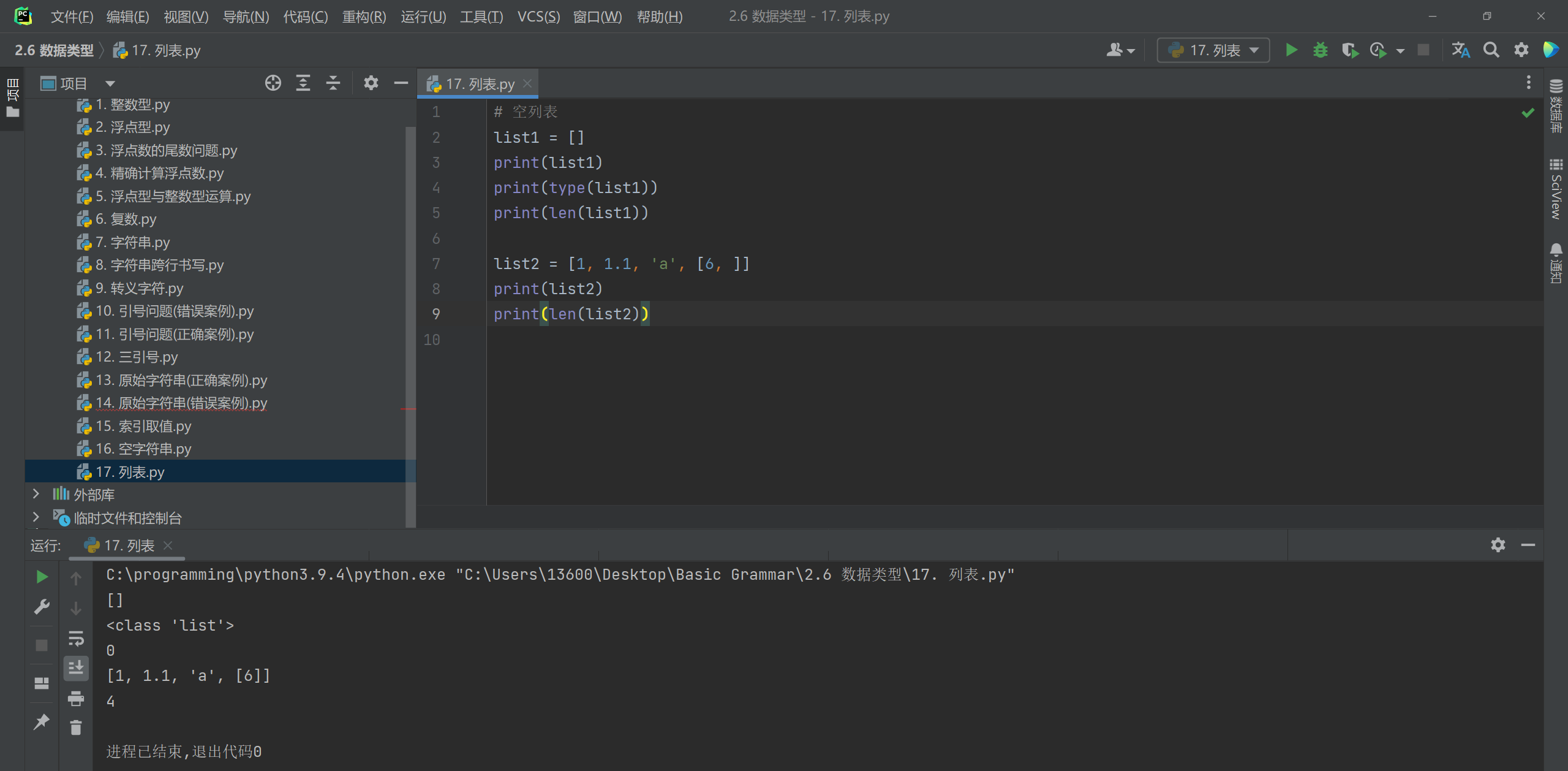1568x771 pixels.
Task: Close the 17. 列表 run tab
Action: (x=168, y=545)
